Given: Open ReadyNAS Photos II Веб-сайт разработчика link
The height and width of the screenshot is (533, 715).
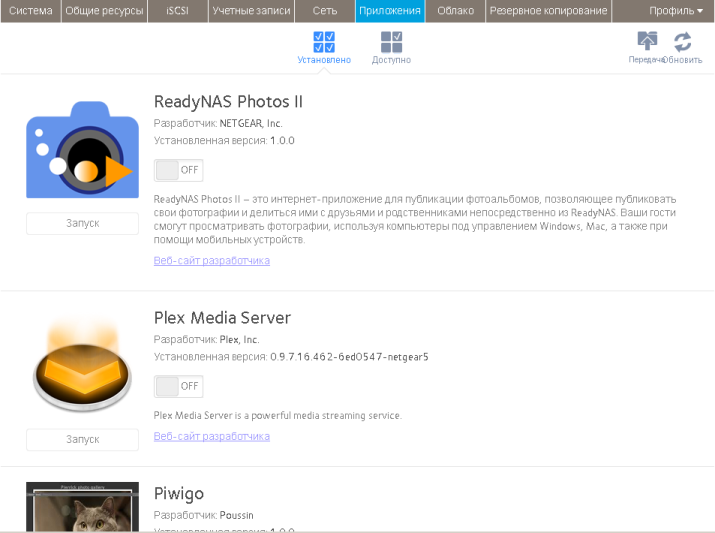Looking at the screenshot, I should (212, 260).
